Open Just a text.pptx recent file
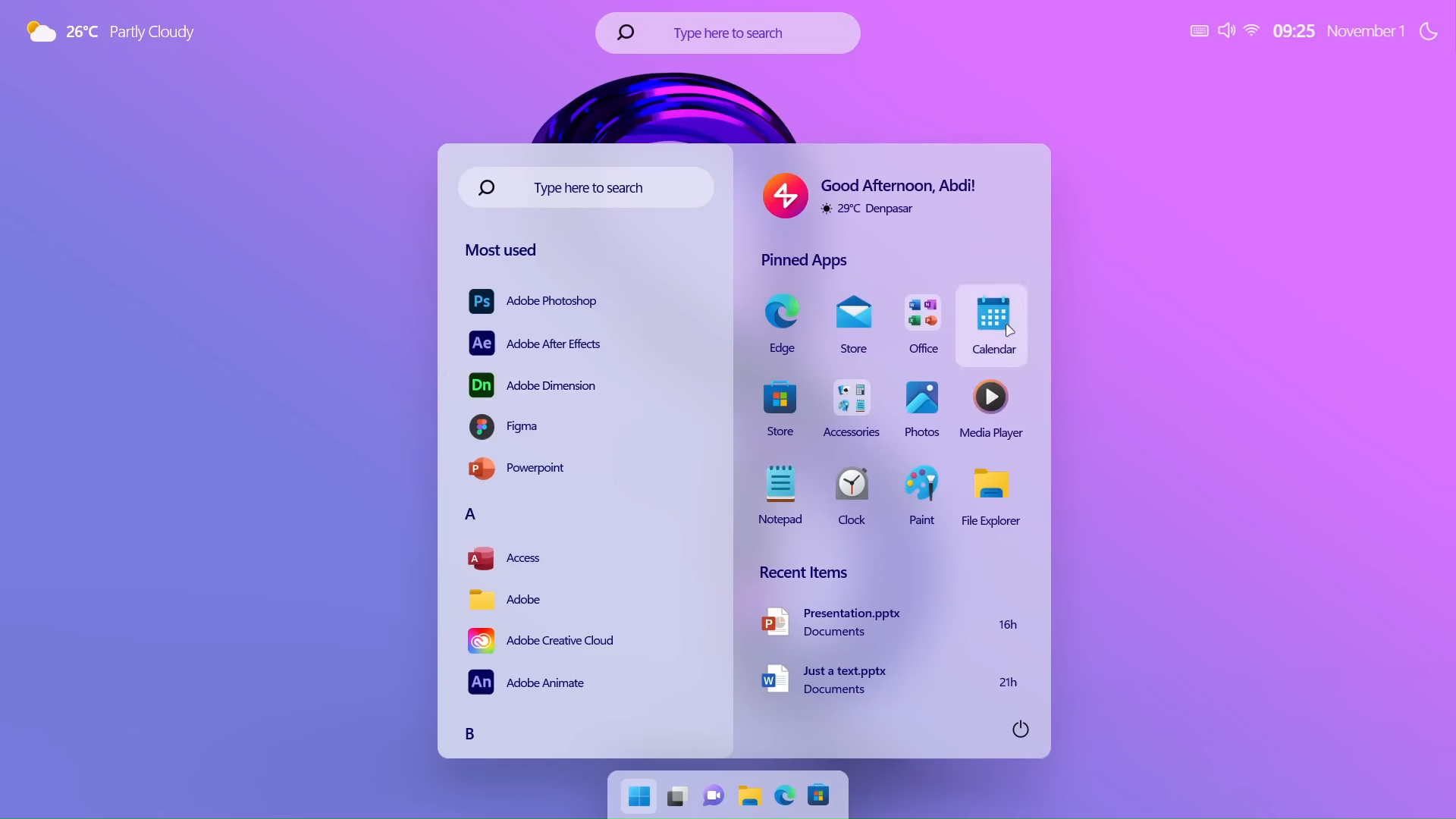The width and height of the screenshot is (1456, 819). pos(845,680)
